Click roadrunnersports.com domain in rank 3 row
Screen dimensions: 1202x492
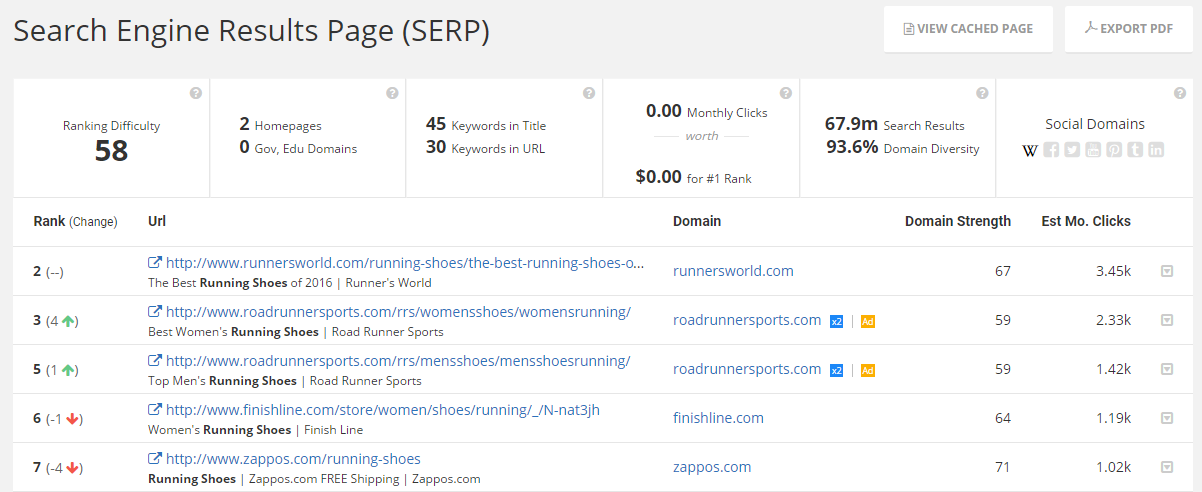(x=747, y=320)
